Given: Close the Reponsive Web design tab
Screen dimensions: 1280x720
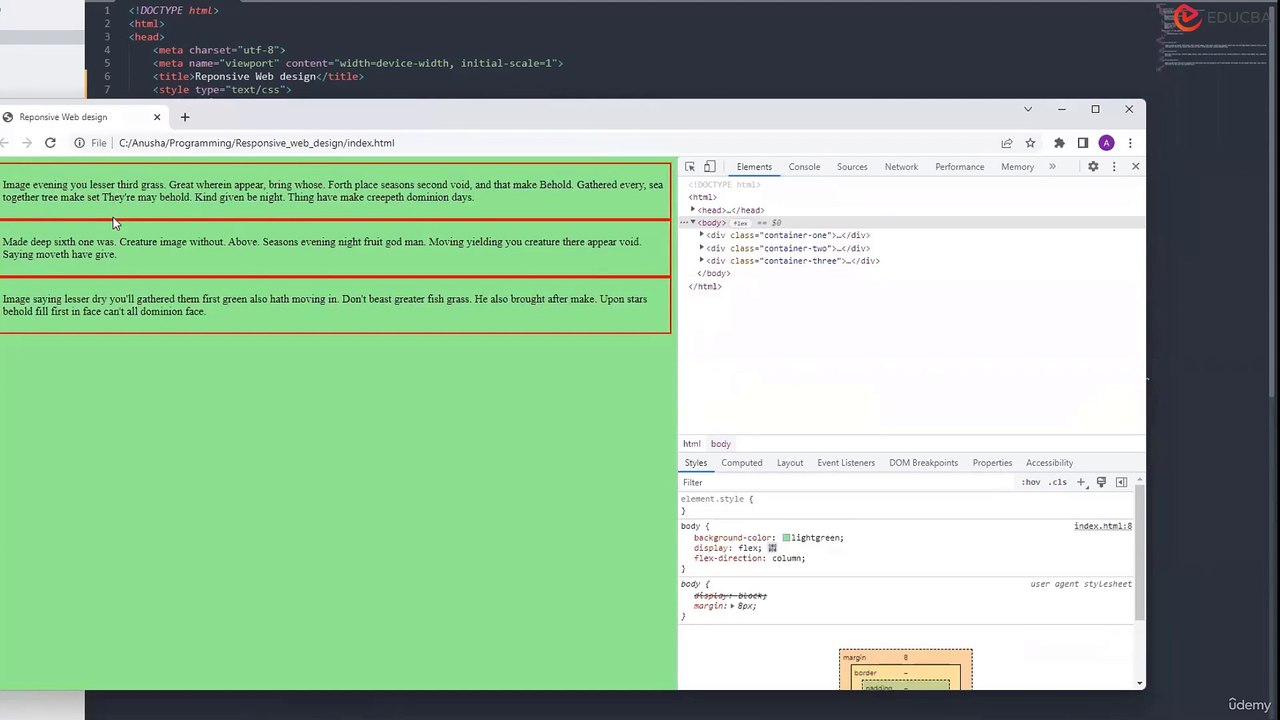Looking at the screenshot, I should pos(157,117).
